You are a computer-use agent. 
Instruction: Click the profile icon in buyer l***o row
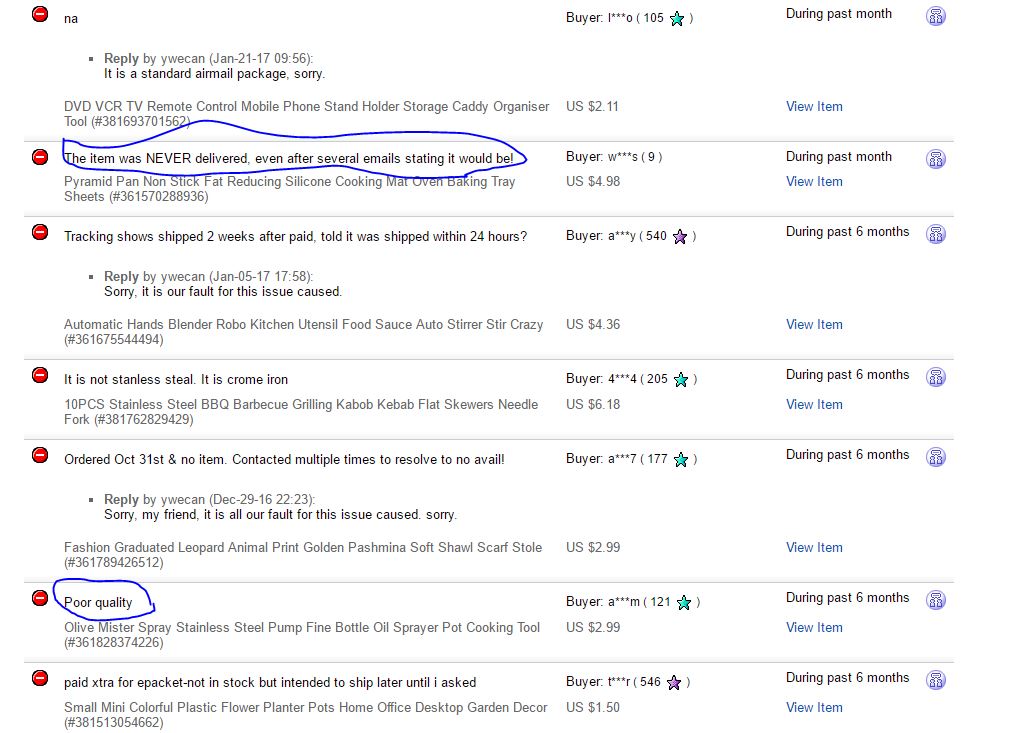tap(936, 16)
